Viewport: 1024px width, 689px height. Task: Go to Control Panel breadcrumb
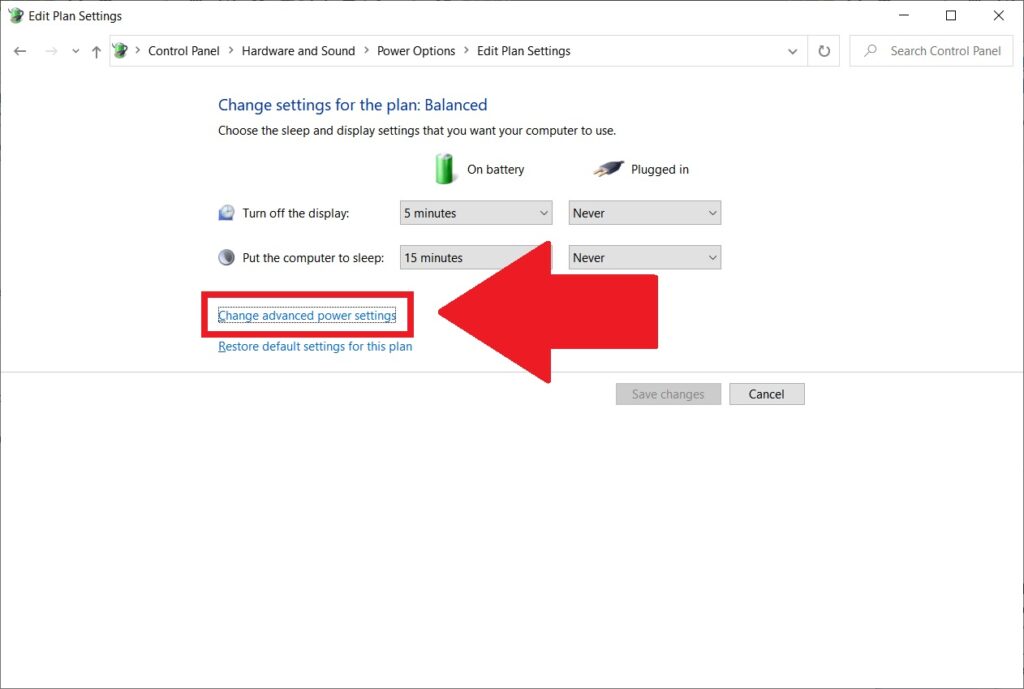[183, 51]
